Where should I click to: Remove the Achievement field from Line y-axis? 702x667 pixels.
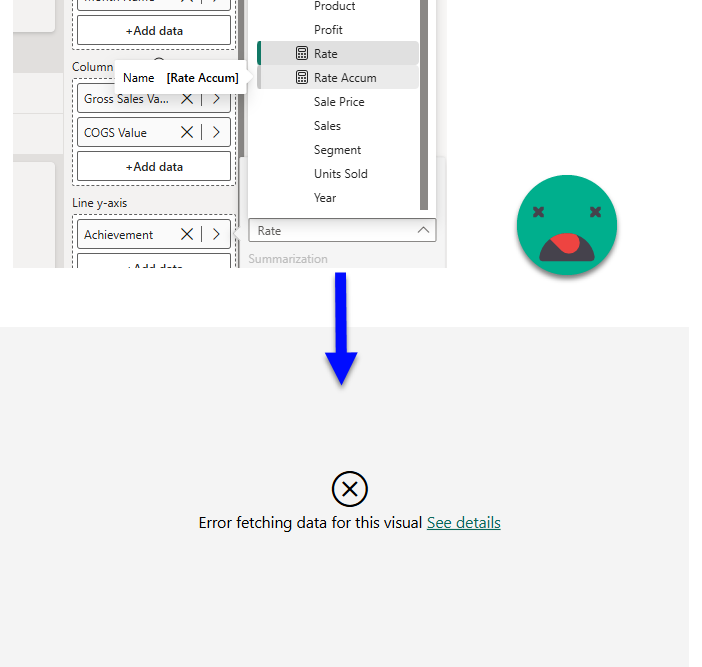coord(187,234)
